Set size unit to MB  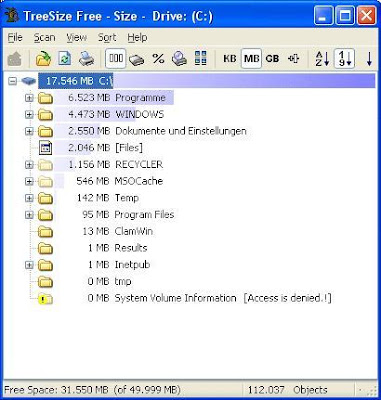(x=251, y=59)
